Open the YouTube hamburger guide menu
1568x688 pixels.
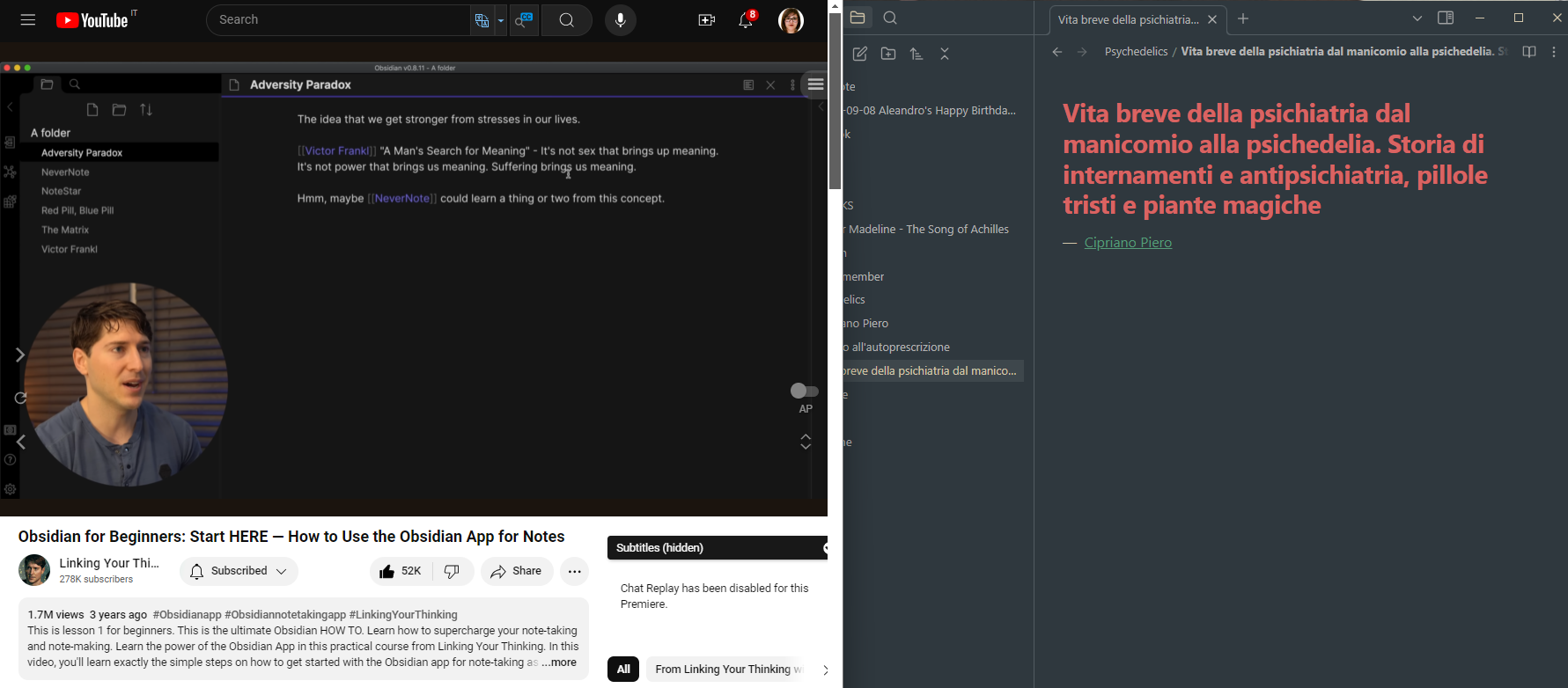[x=28, y=19]
